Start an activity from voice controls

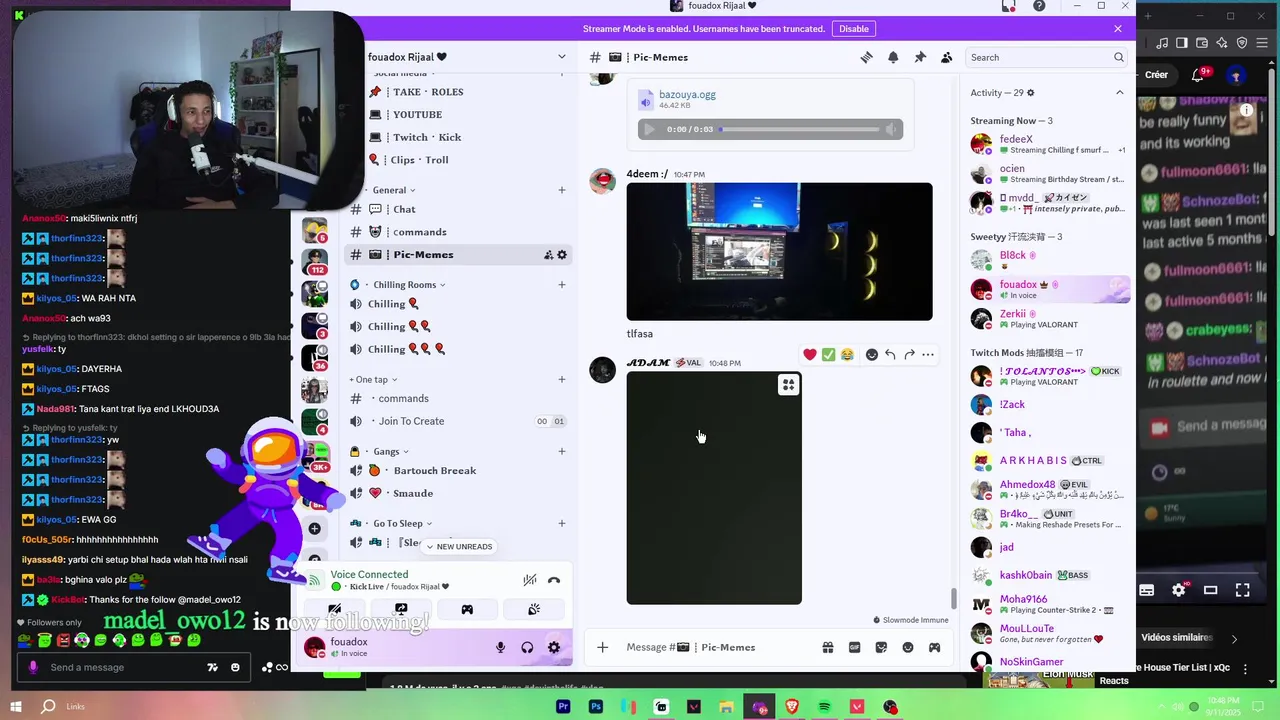pyautogui.click(x=467, y=609)
